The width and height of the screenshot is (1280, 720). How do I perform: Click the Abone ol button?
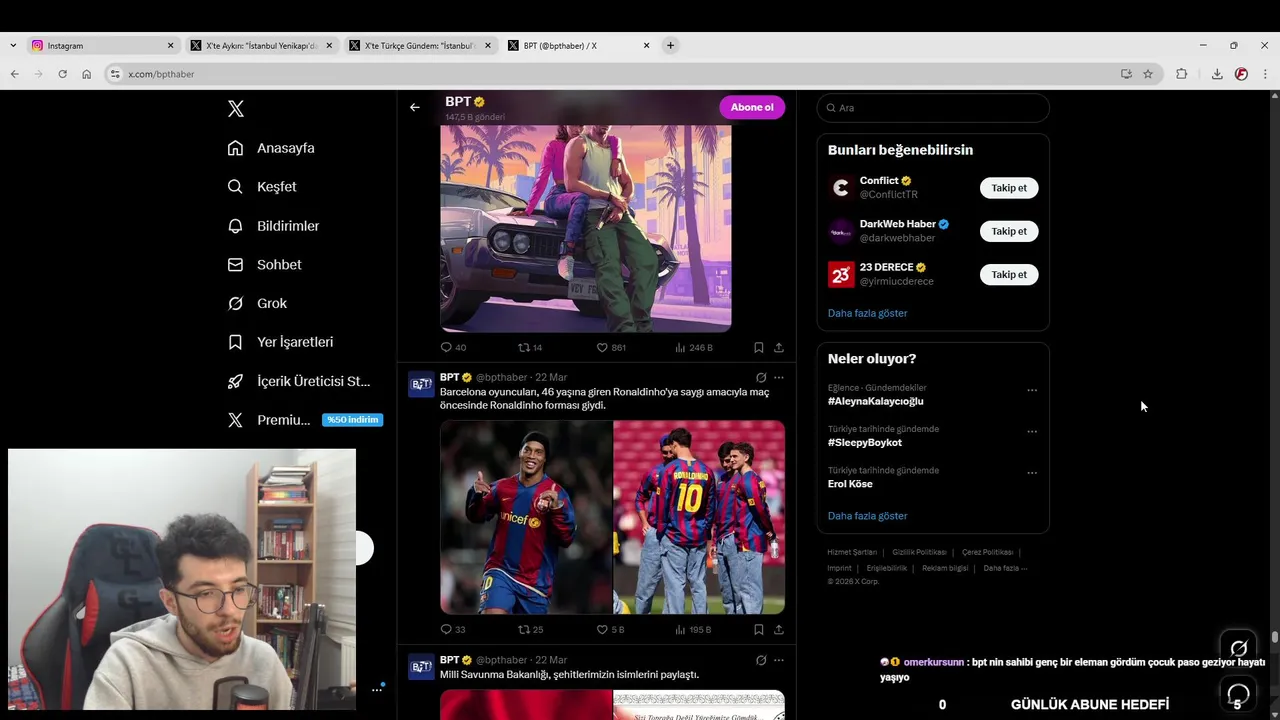pos(752,107)
